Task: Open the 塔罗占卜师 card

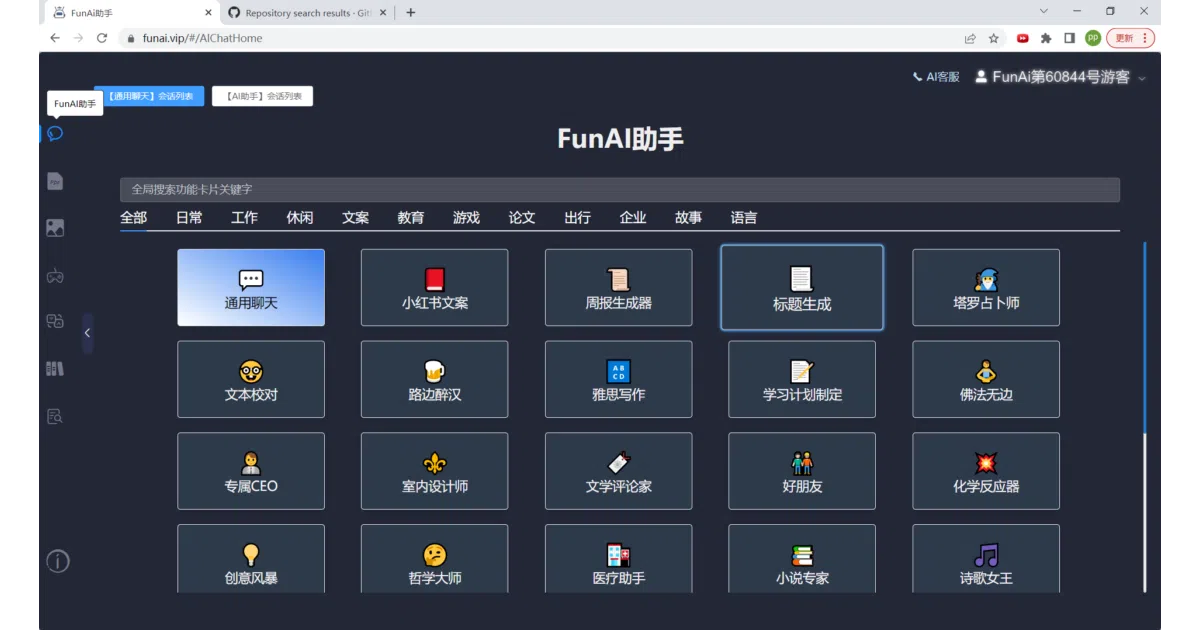Action: click(x=986, y=288)
